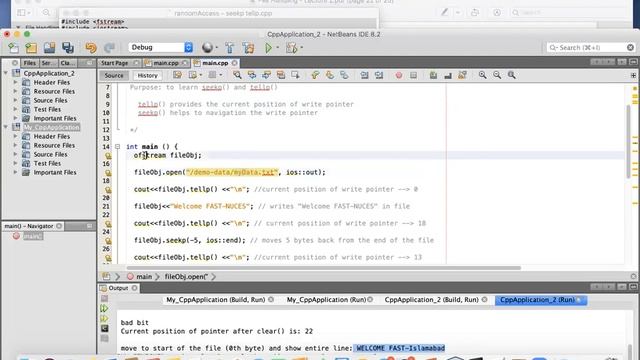Open the Run Project dropdown arrow
Image resolution: width=640 pixels, height=360 pixels.
(x=278, y=48)
